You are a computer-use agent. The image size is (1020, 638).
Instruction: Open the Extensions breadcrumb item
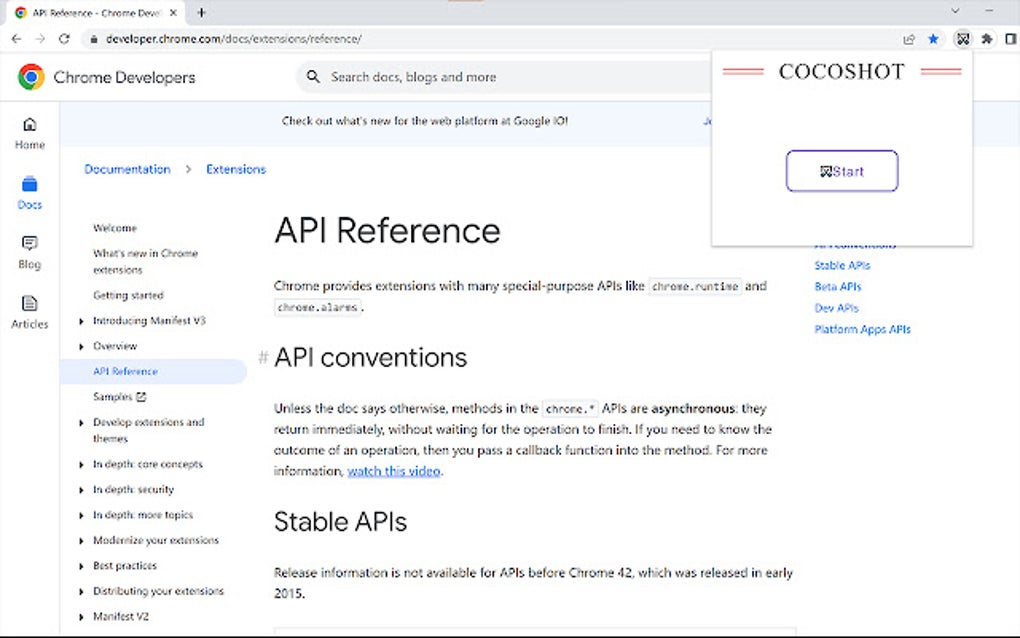tap(236, 169)
